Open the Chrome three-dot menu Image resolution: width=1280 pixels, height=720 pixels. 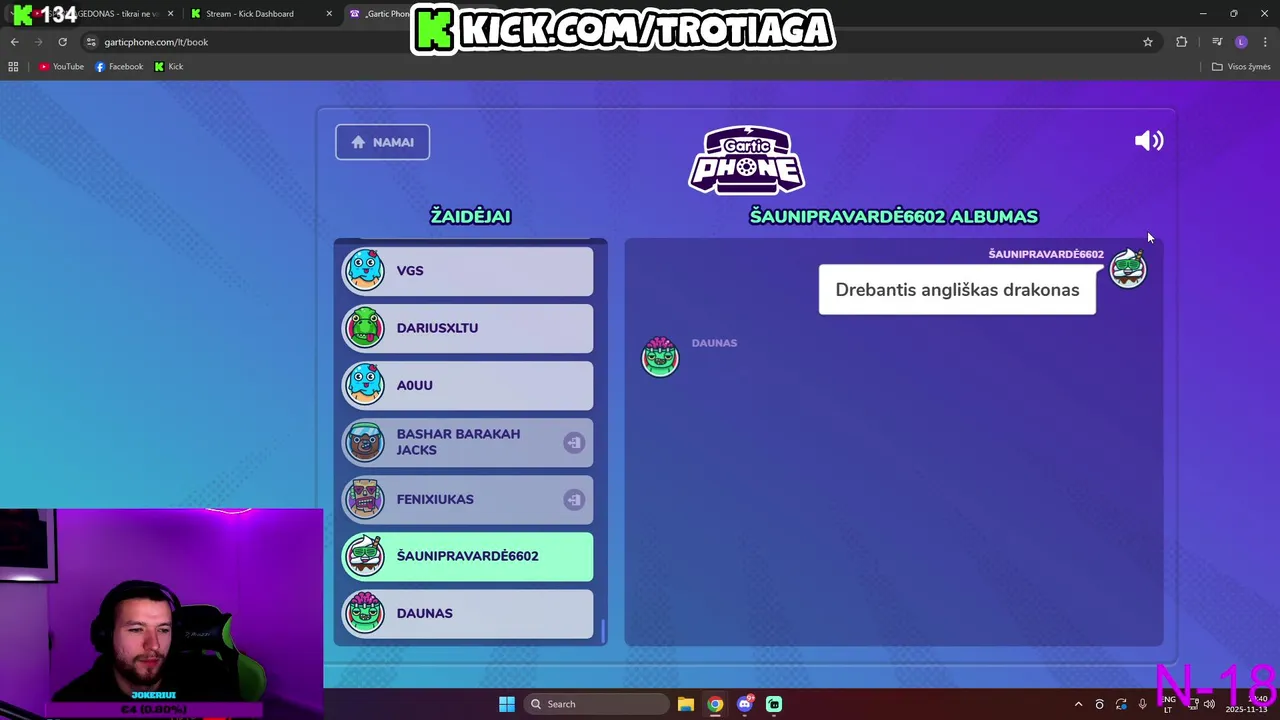pos(1265,42)
